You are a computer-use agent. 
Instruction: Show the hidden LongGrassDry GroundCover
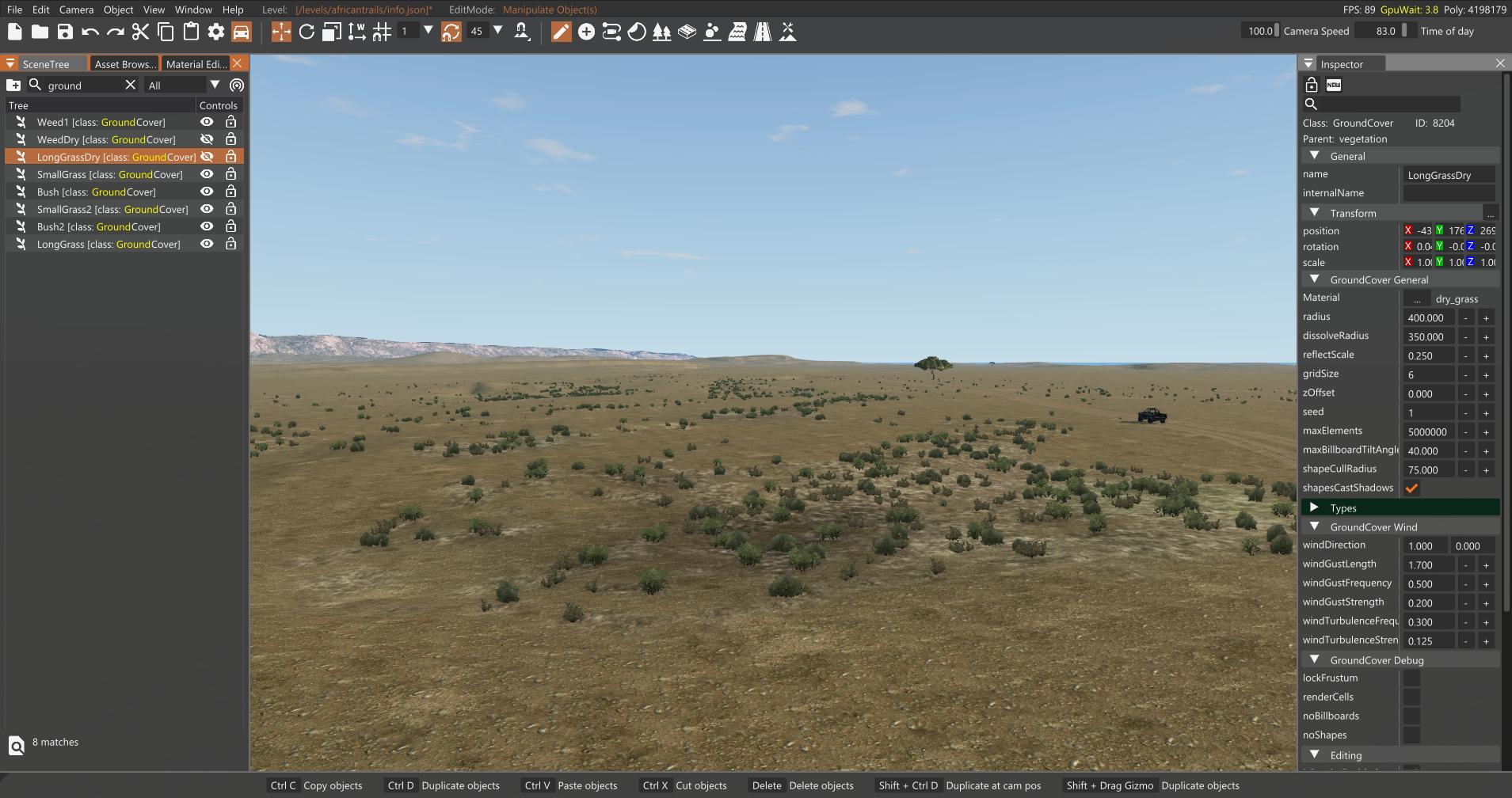[207, 157]
